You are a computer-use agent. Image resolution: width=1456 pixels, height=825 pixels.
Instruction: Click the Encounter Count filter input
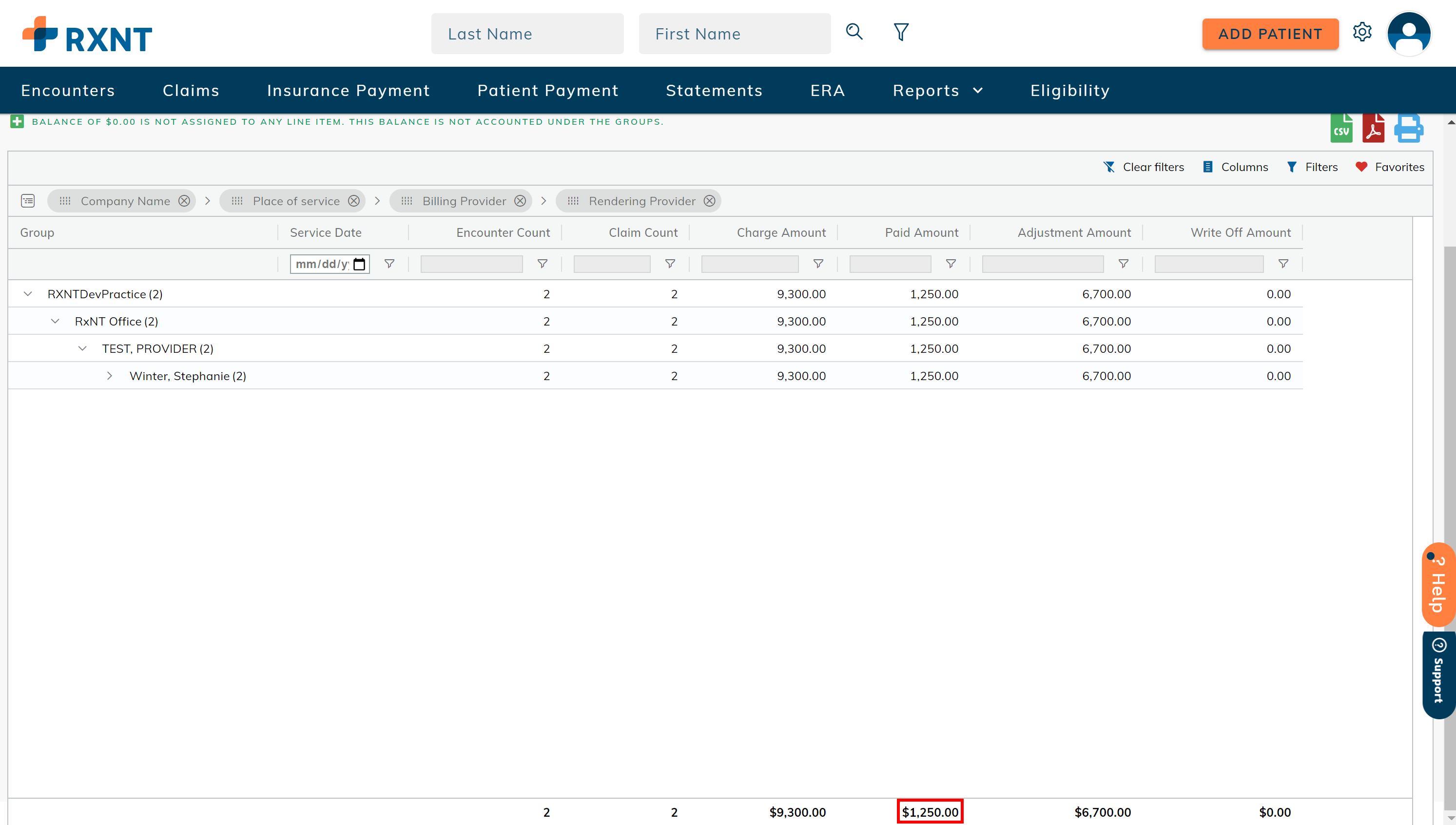click(x=471, y=264)
